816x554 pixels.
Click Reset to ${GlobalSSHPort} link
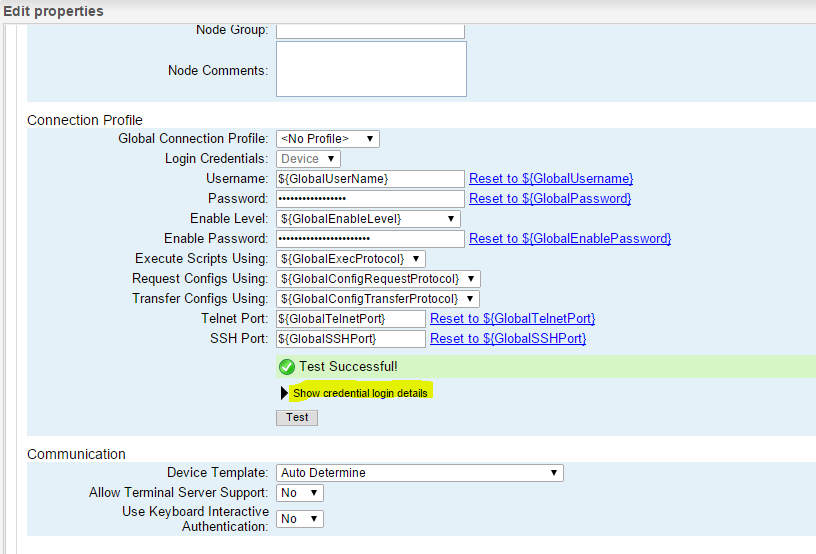click(508, 338)
